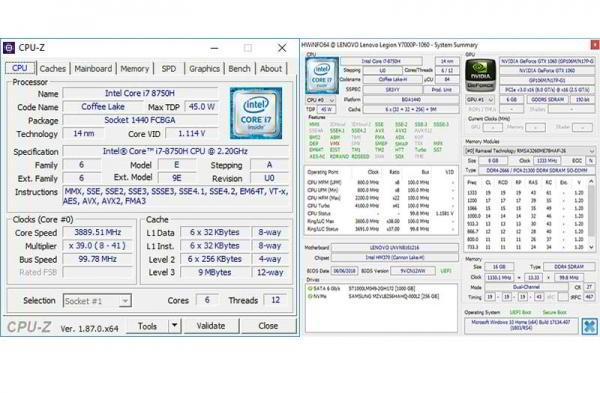Viewport: 600px width, 393px height.
Task: Click the Technology value 14 nm in CPU-Z
Action: [83, 134]
